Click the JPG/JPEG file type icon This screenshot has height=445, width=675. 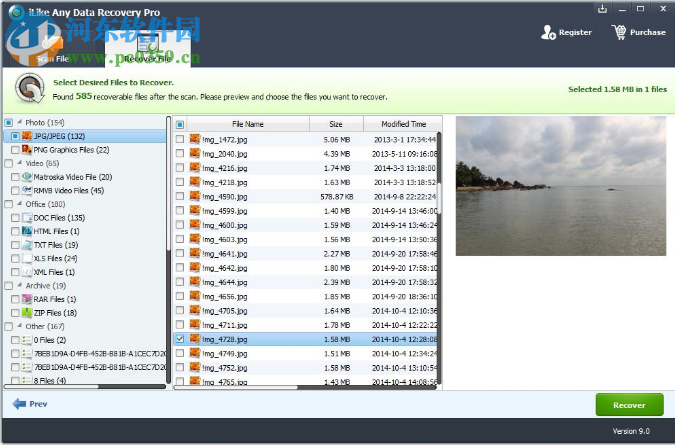27,136
